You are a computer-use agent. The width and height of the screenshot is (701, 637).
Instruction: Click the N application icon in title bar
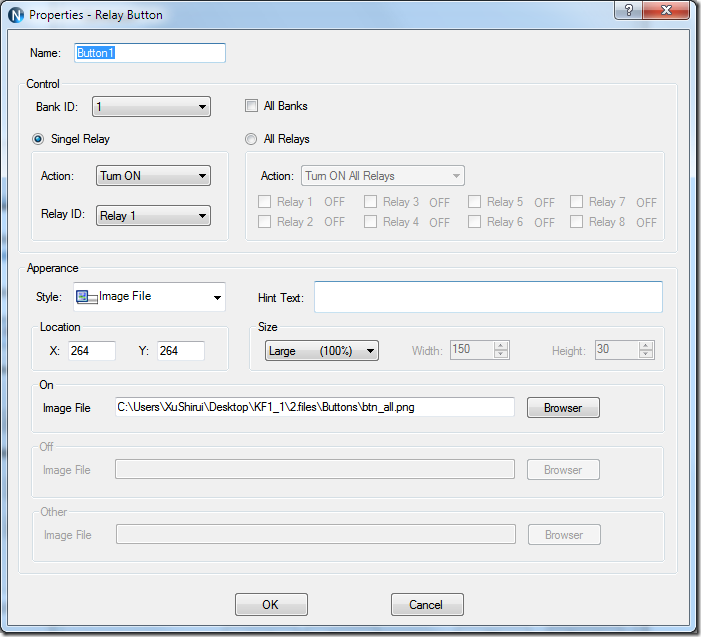tap(16, 15)
